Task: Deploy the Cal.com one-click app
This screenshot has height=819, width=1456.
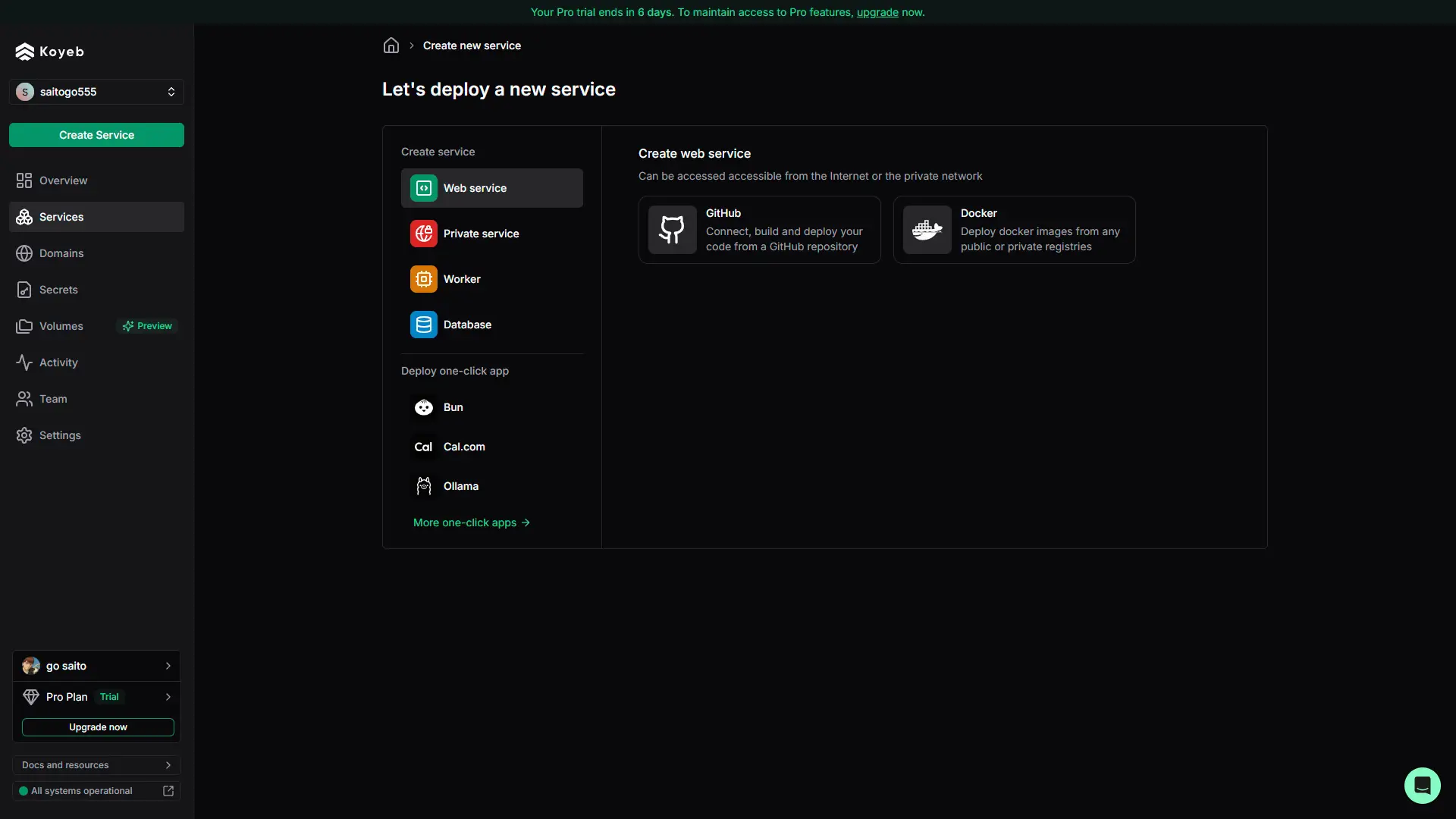Action: [492, 447]
